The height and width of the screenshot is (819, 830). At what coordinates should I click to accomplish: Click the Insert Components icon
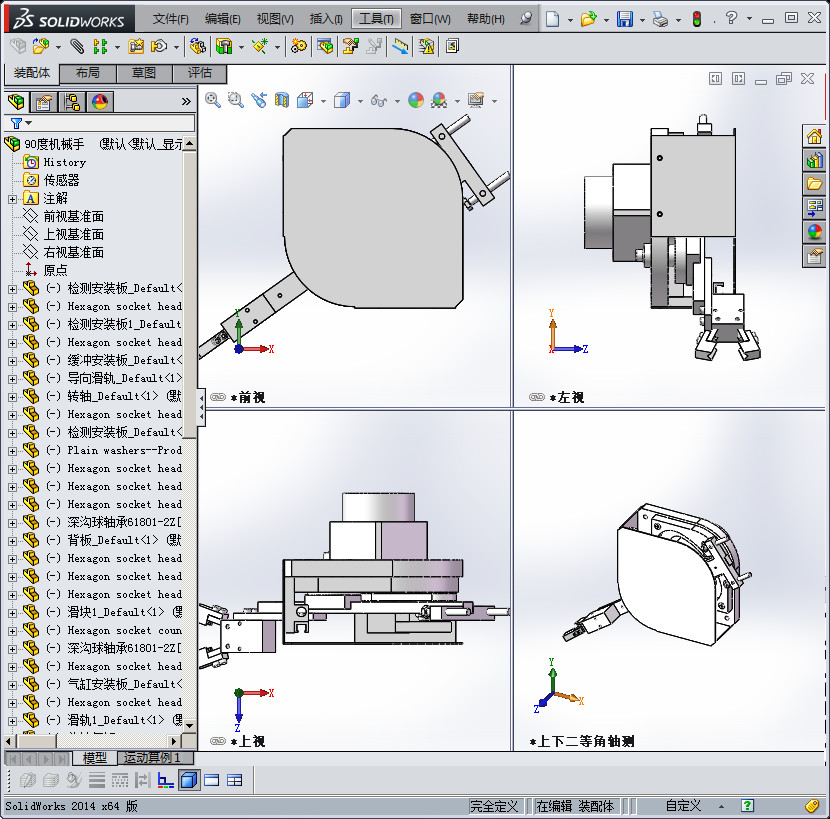point(41,47)
